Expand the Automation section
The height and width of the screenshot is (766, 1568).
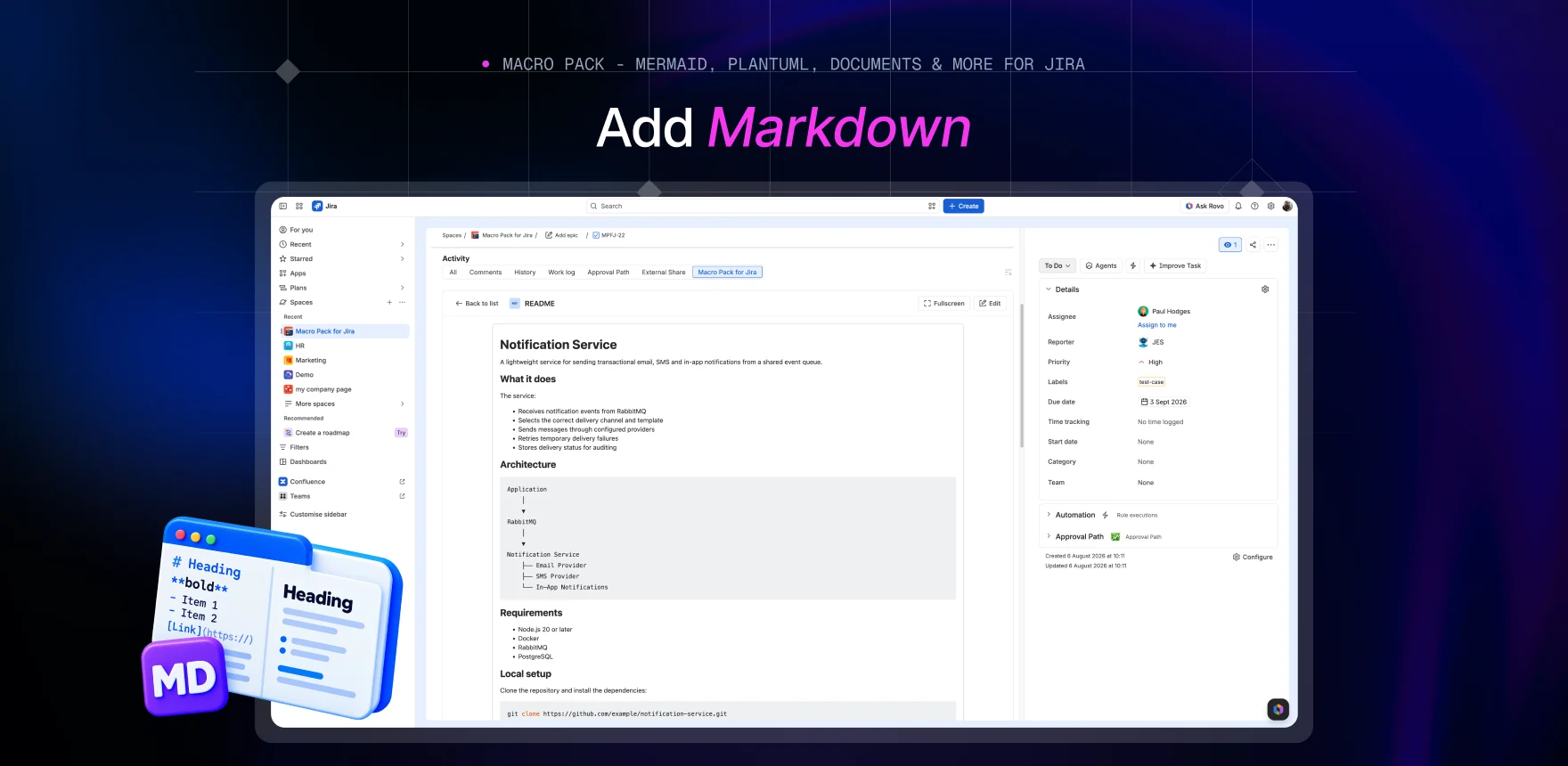(x=1049, y=515)
